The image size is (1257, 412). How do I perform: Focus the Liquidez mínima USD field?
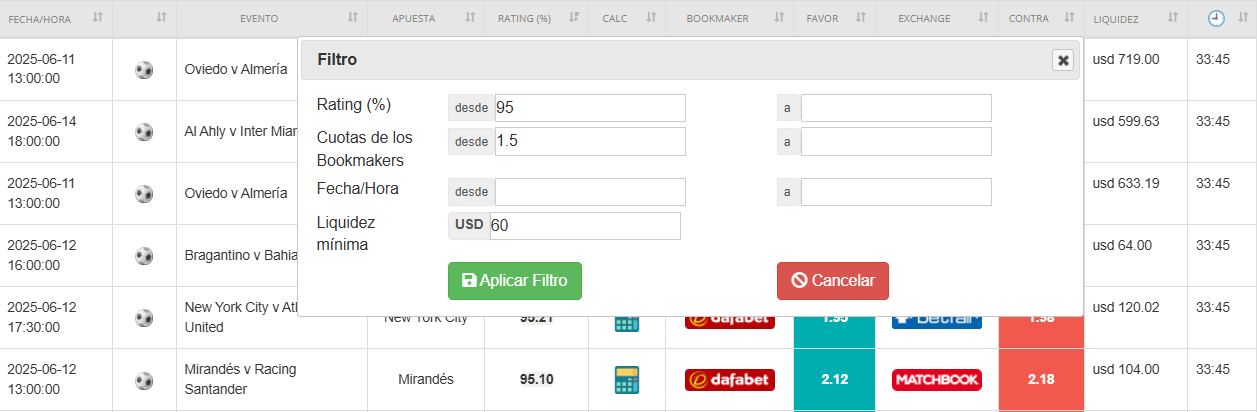click(584, 226)
